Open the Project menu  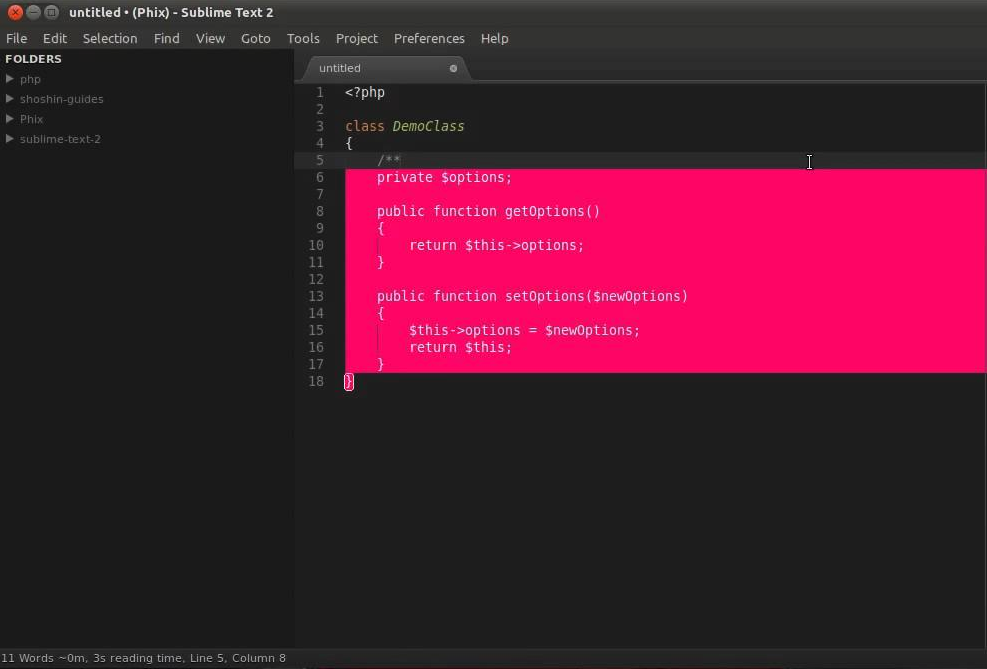[357, 38]
